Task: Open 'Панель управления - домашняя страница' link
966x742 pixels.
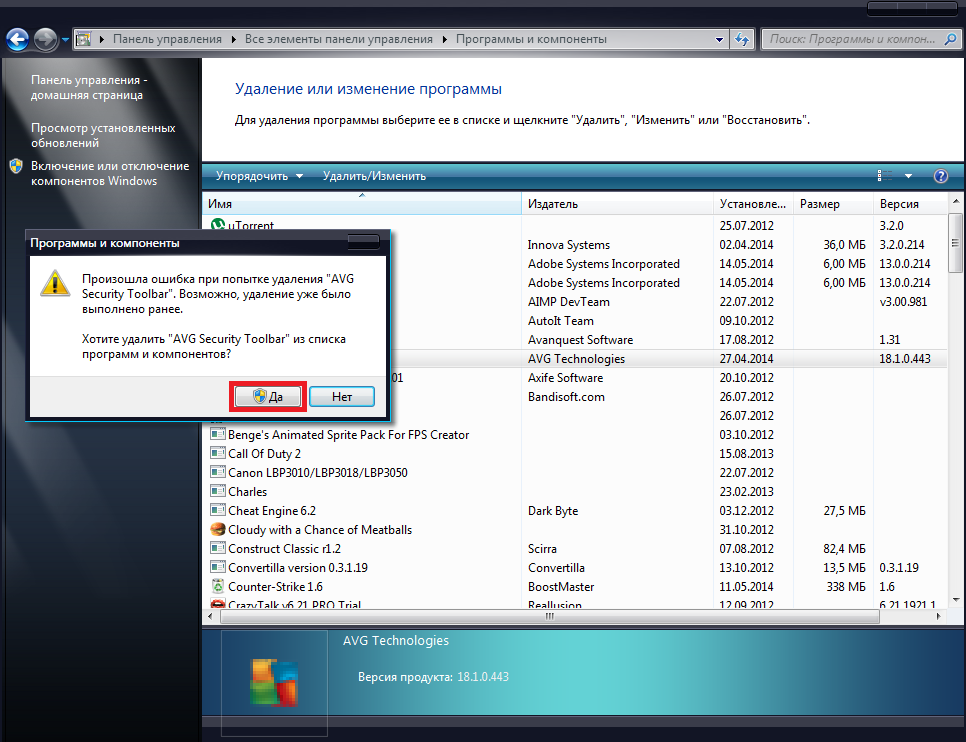Action: click(x=89, y=88)
